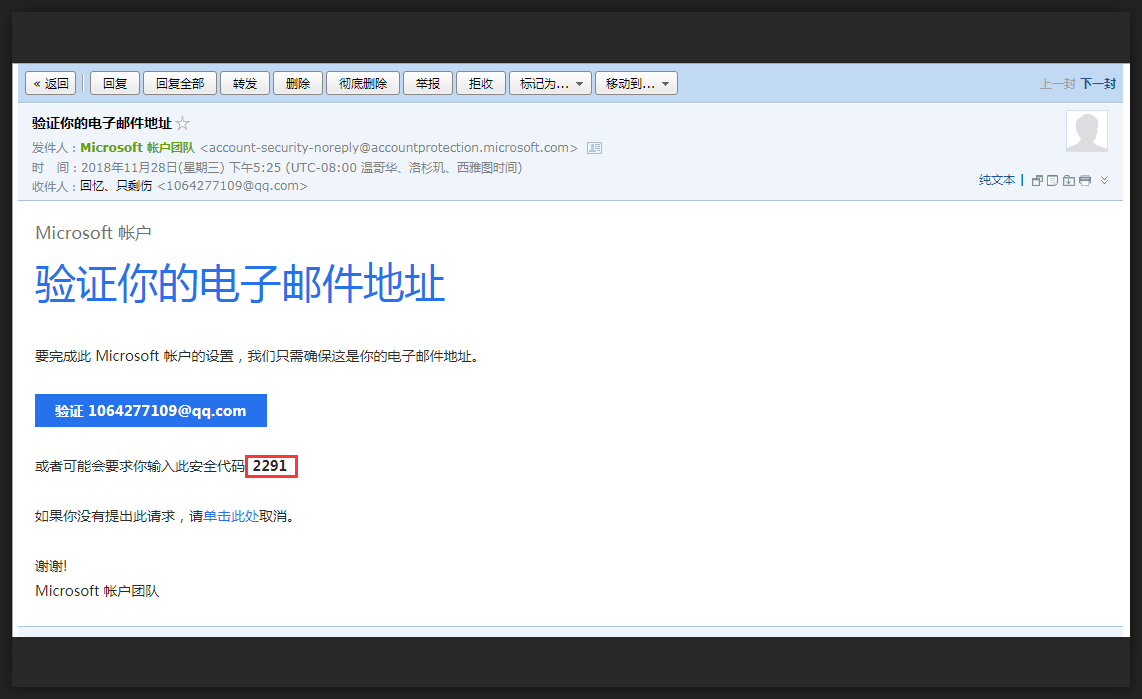Viewport: 1142px width, 699px height.
Task: Forward the email with 转发
Action: (245, 84)
